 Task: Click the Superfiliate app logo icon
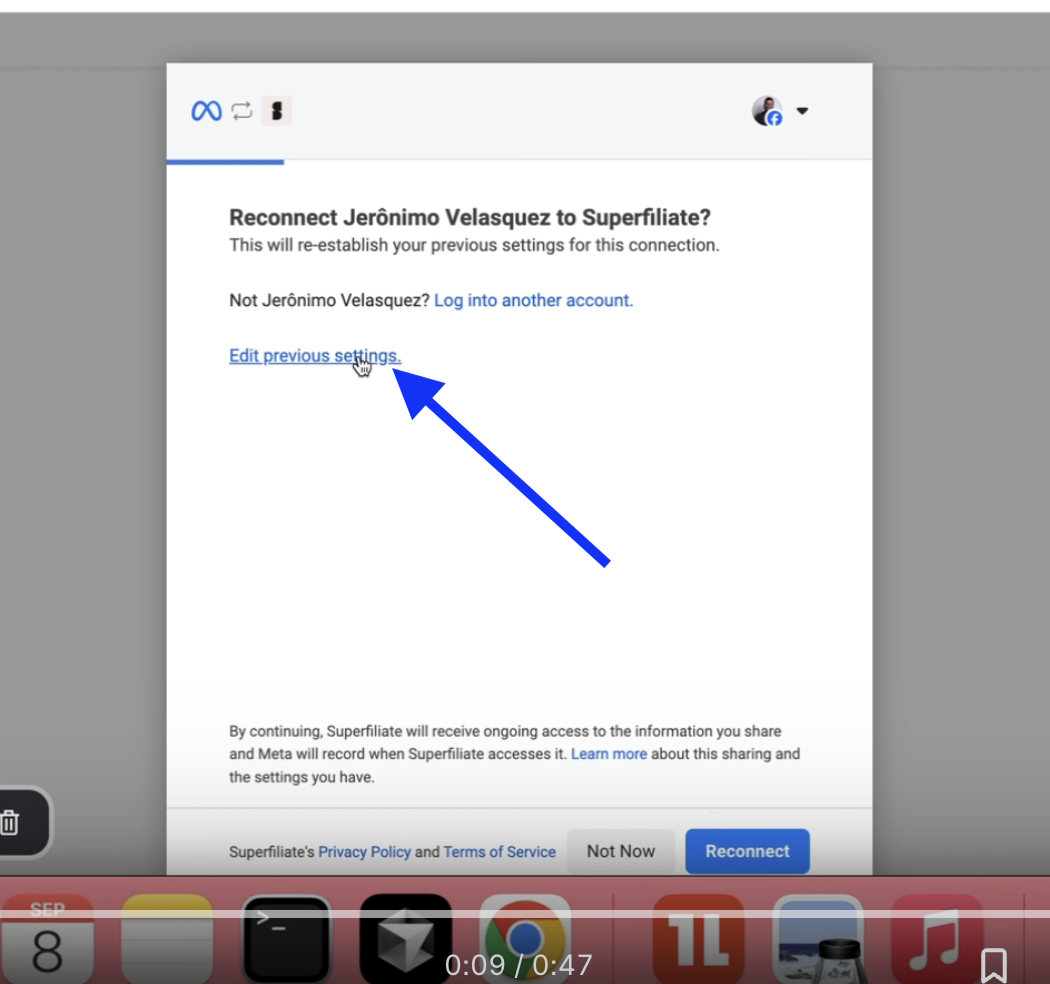click(x=277, y=111)
